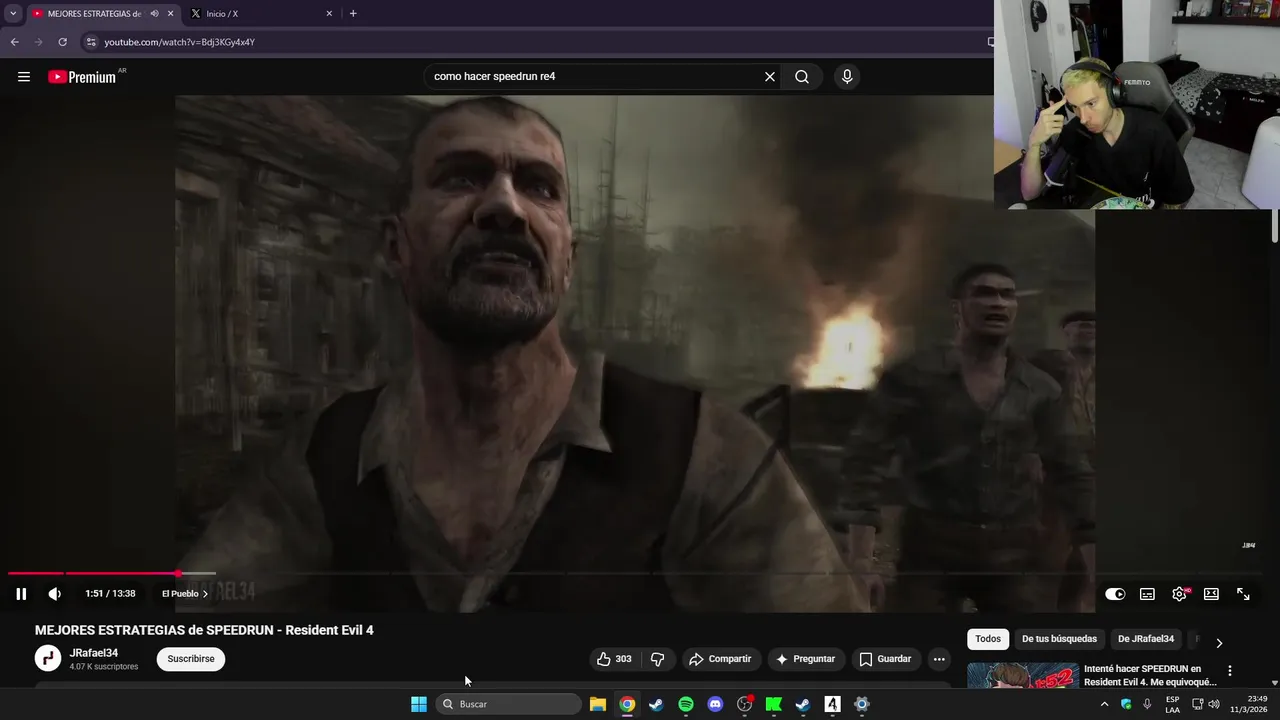Click the '1:51 / 13:38' time display
Screen dimensions: 1280x720
[x=110, y=594]
